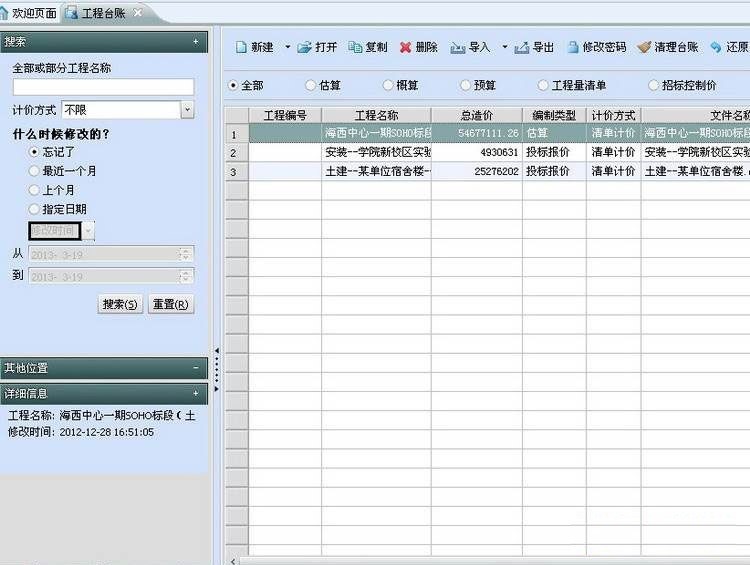
Task: Click the red Delete (删除) icon
Action: [x=406, y=47]
